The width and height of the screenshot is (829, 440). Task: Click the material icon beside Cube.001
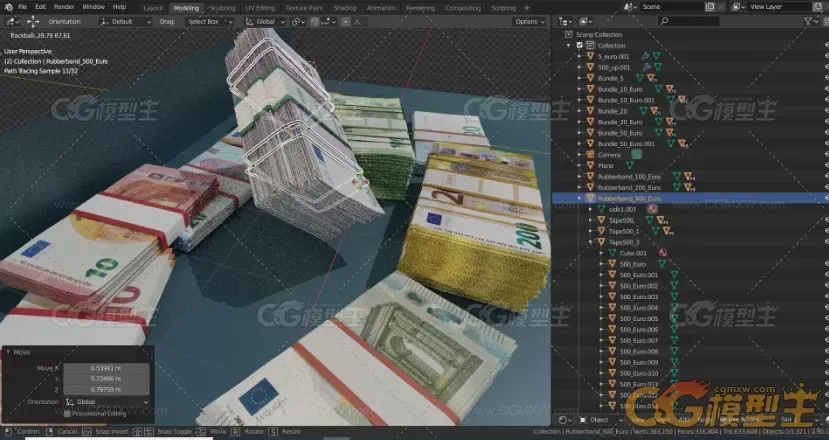point(662,253)
